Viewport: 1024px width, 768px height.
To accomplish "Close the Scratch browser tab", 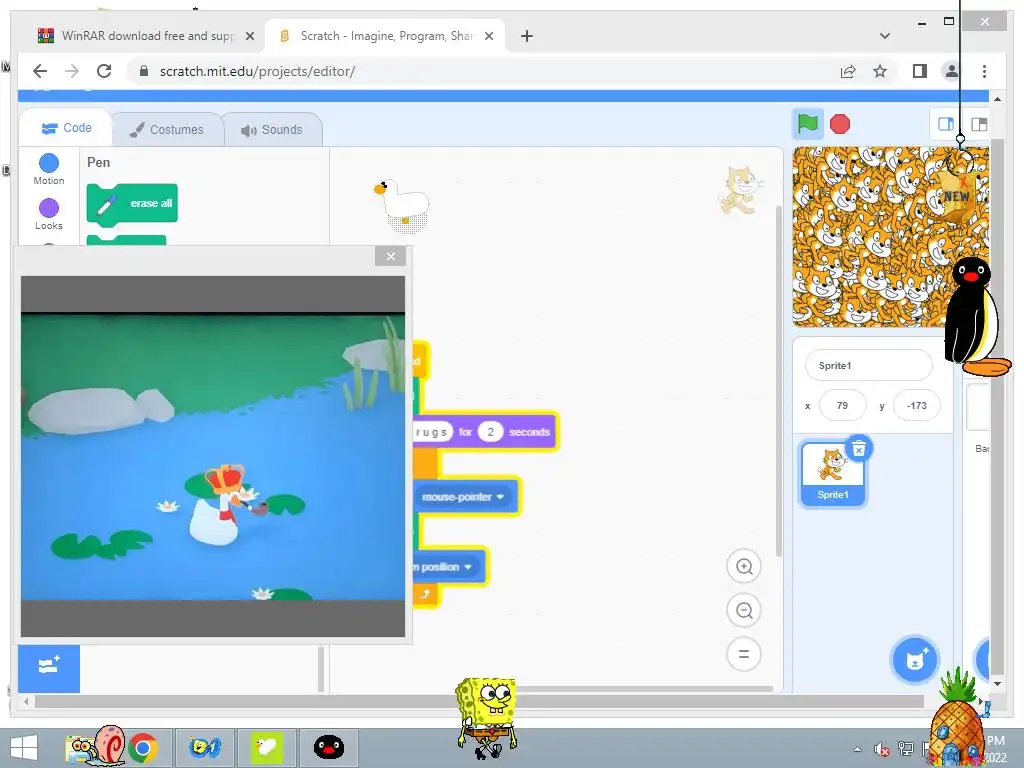I will tap(488, 36).
